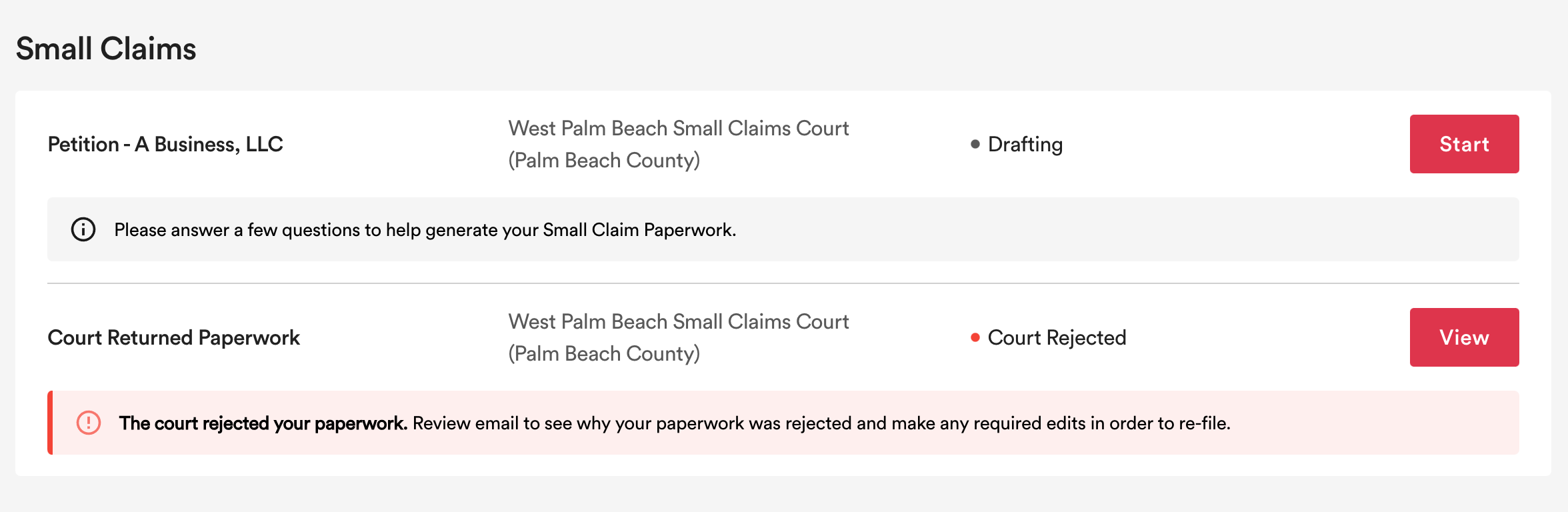Screen dimensions: 1568x512
Task: Click the petition row's West Palm Beach court name
Action: click(x=678, y=128)
